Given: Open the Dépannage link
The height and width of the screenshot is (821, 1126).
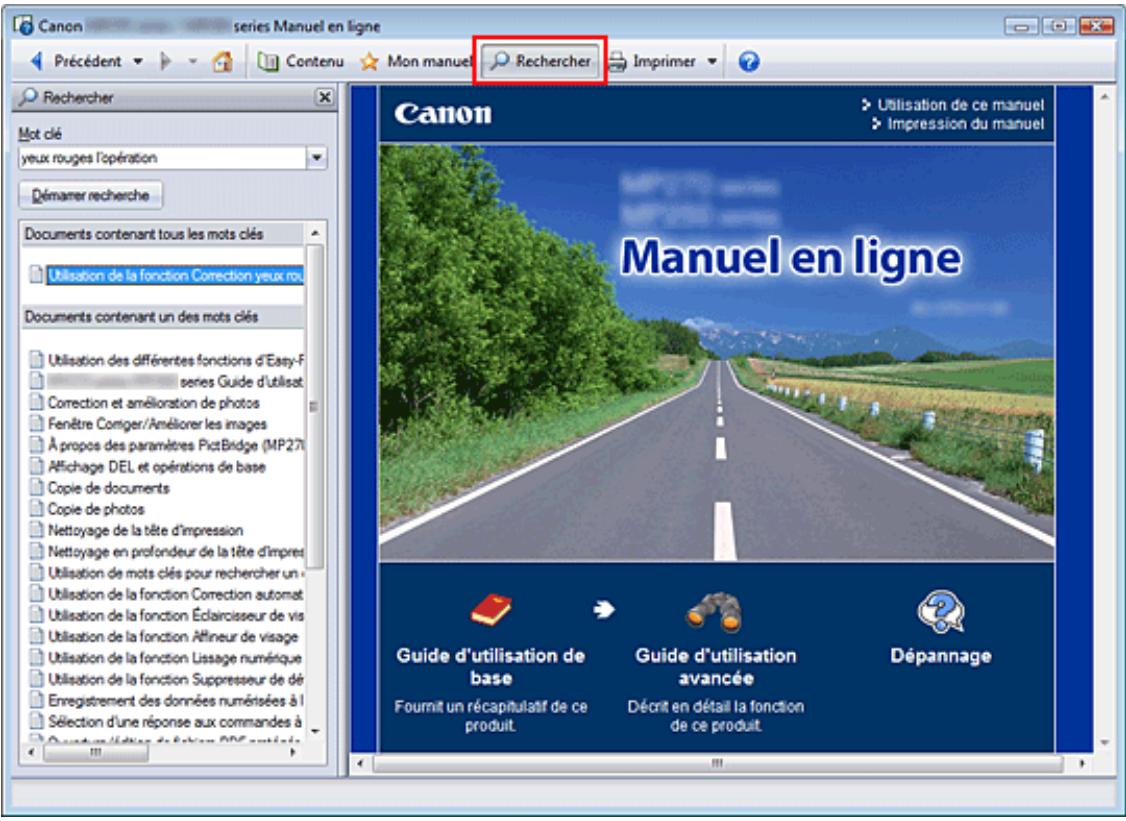Looking at the screenshot, I should [x=941, y=656].
